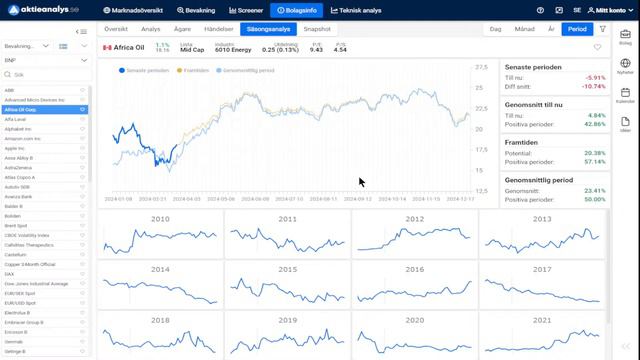Select Dow Jones Industrial Average in list
640x360 pixels.
(44, 284)
